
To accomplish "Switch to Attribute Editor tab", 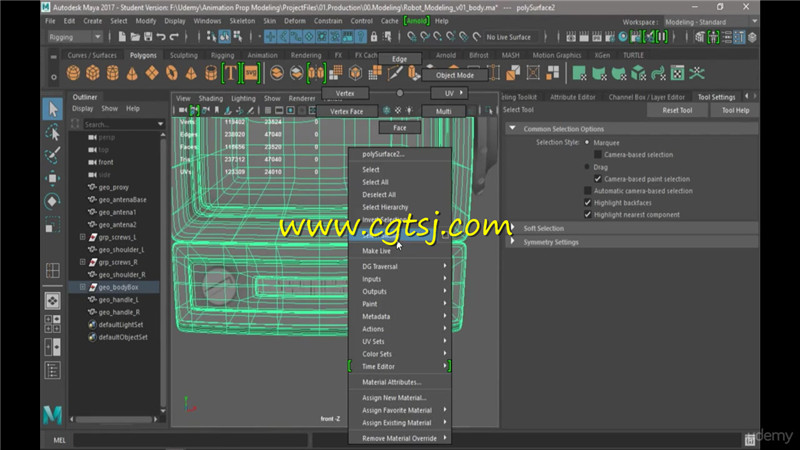I will coord(572,97).
